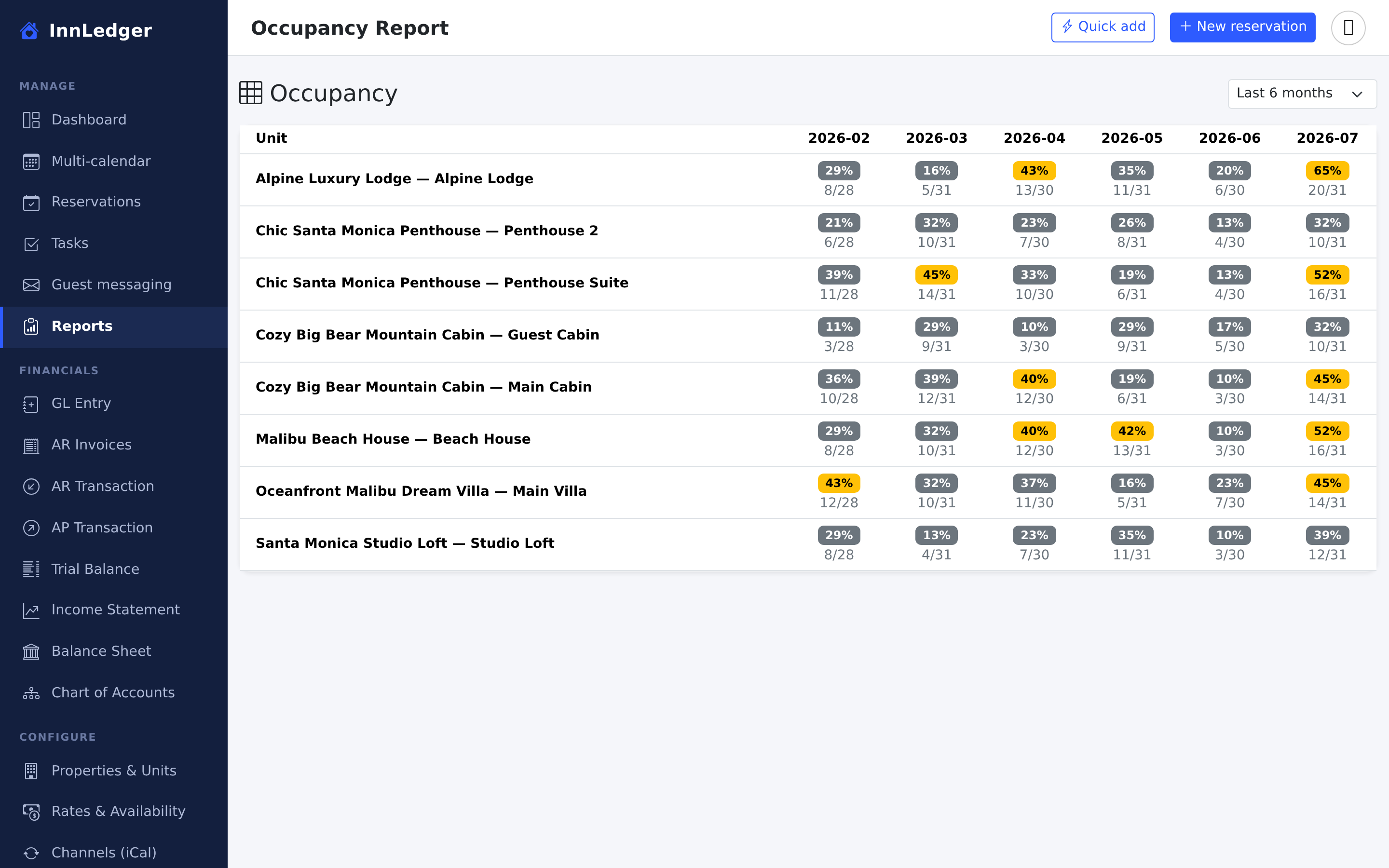Click Main Cabin 40% badge in 2026-04
This screenshot has width=1389, height=868.
[1034, 379]
